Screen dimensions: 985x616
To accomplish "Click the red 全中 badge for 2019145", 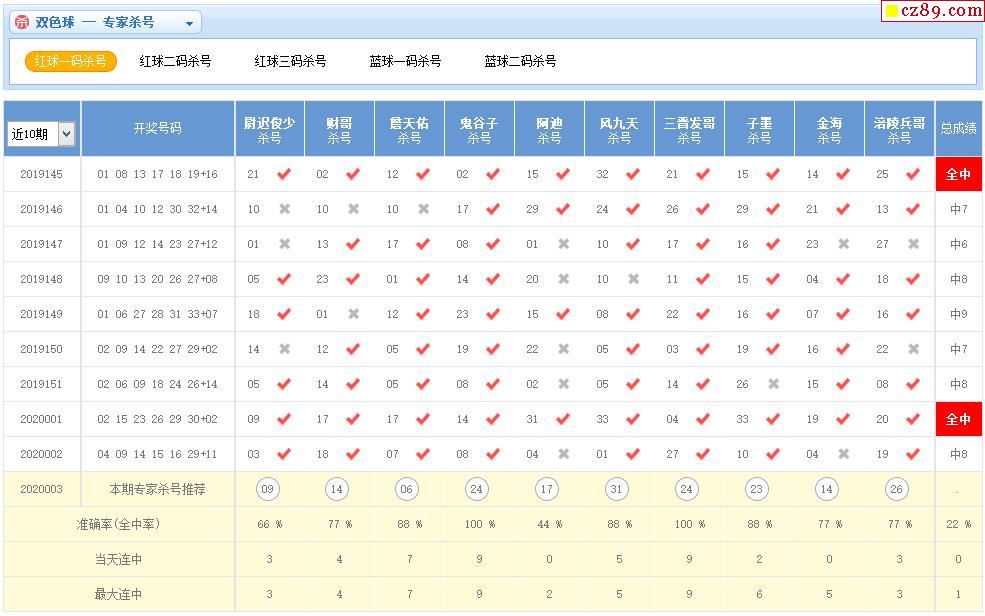I will [958, 174].
